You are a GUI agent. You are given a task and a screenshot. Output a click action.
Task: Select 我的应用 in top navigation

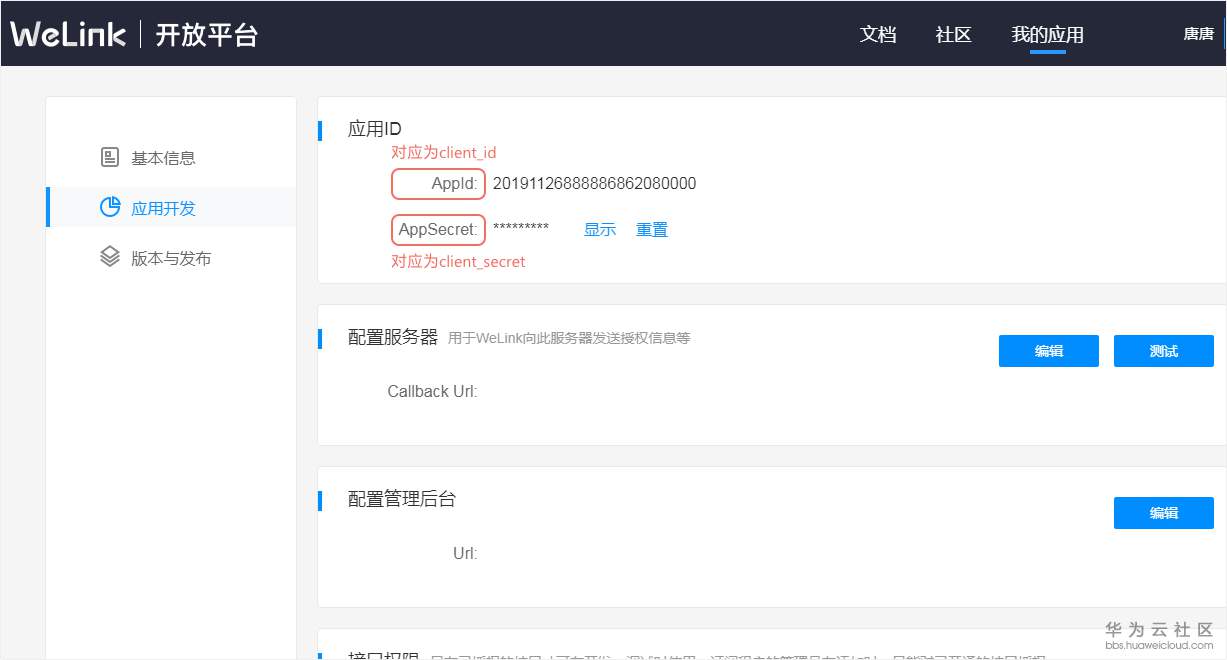(x=1047, y=35)
